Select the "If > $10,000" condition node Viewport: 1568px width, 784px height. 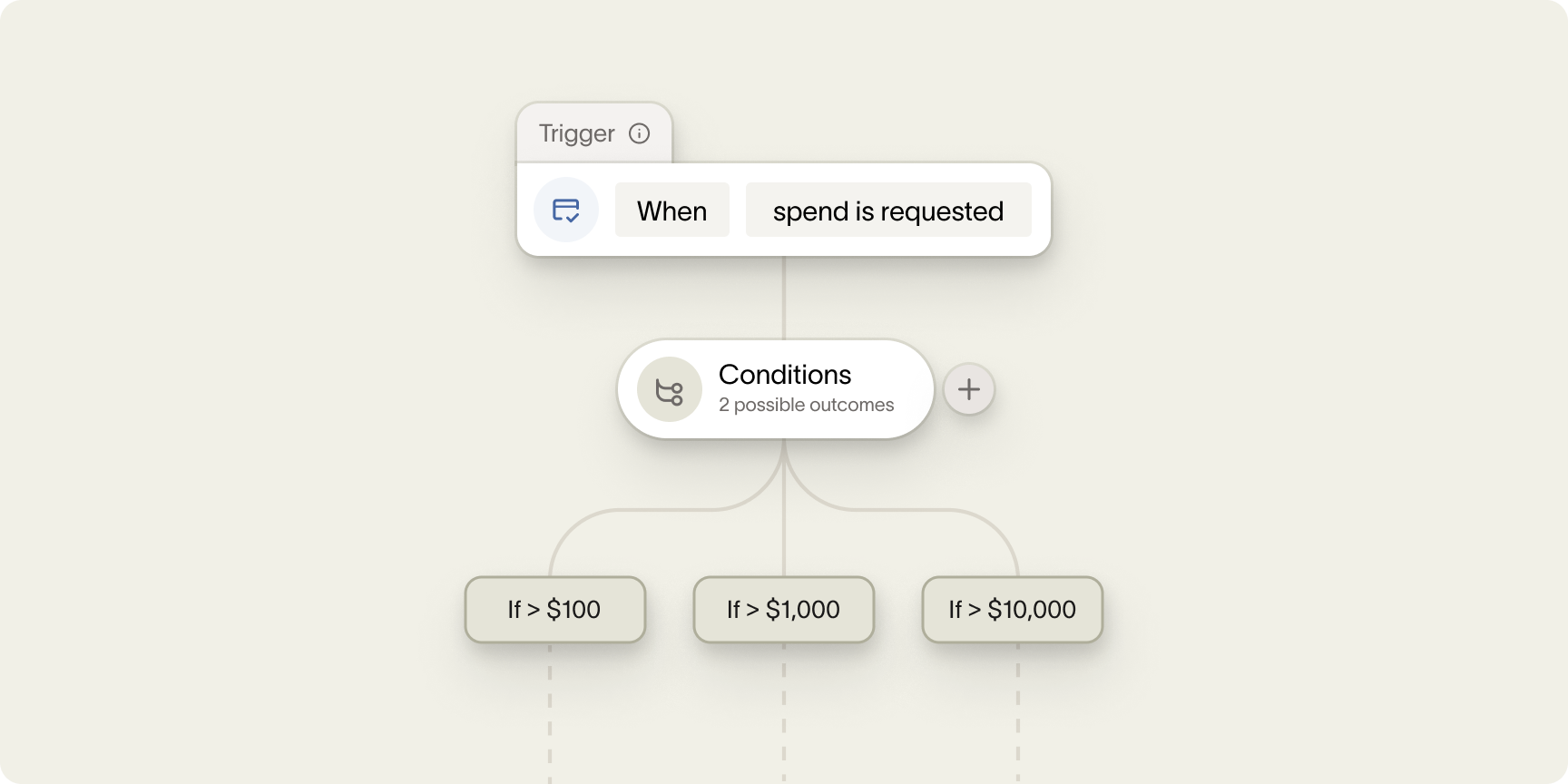click(1012, 610)
